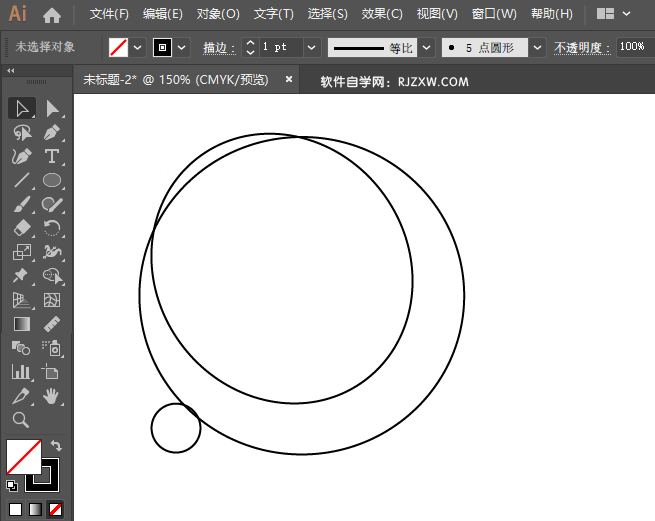Click the Home icon
This screenshot has width=655, height=521.
(52, 15)
